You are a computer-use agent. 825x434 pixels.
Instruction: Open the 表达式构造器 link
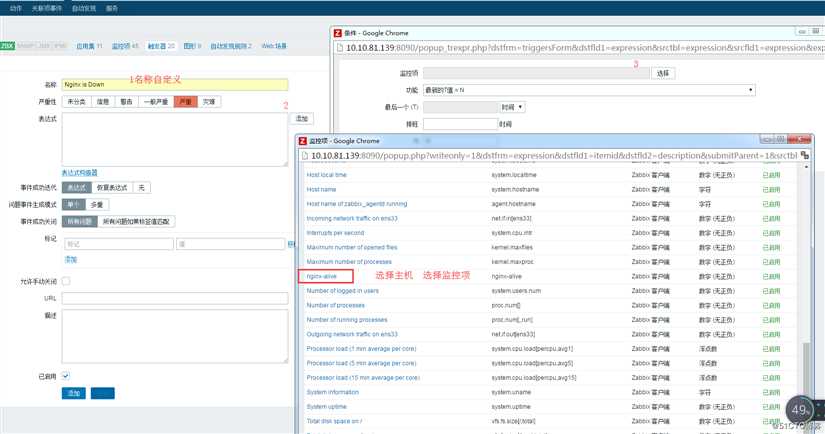79,173
